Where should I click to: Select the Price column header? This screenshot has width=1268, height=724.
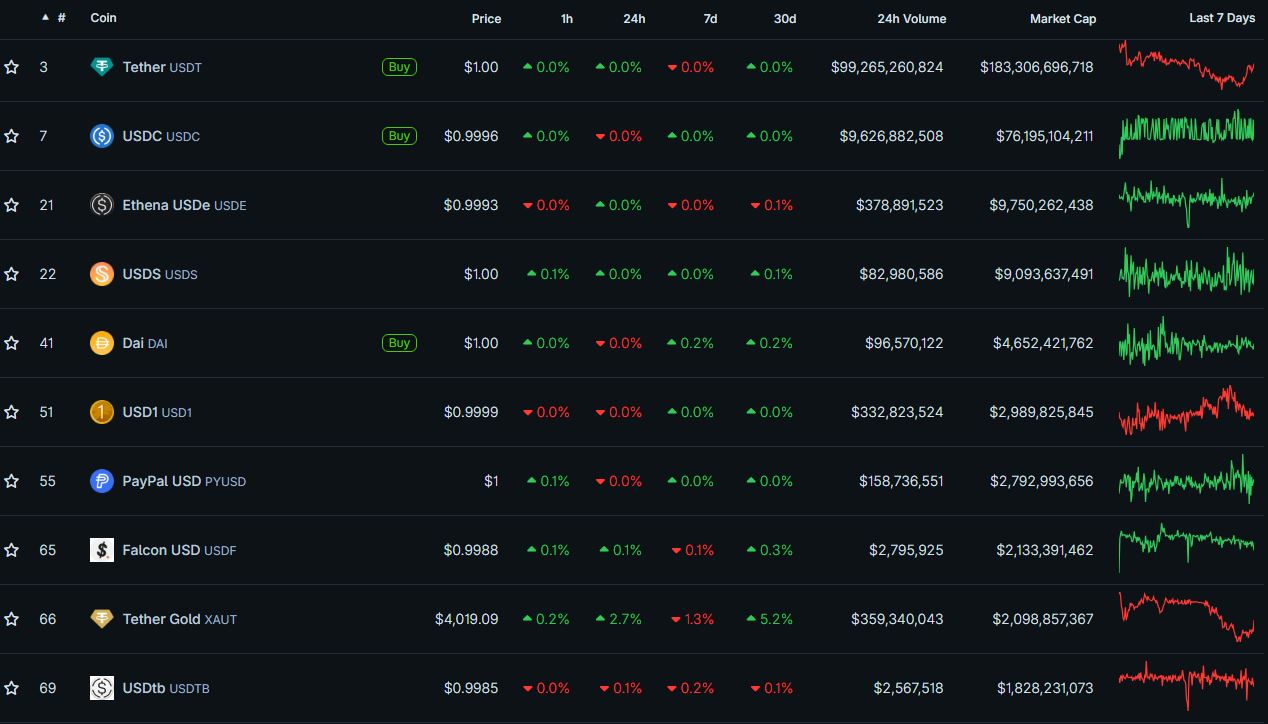coord(486,18)
